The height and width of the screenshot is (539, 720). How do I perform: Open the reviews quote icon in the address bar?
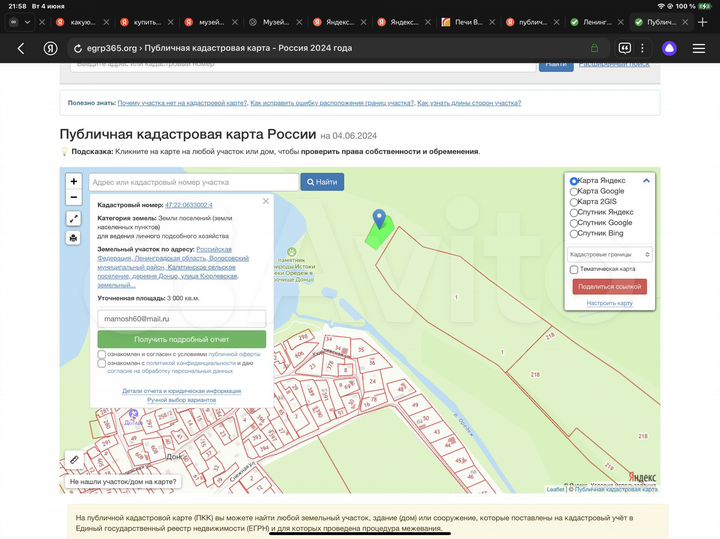pos(624,48)
